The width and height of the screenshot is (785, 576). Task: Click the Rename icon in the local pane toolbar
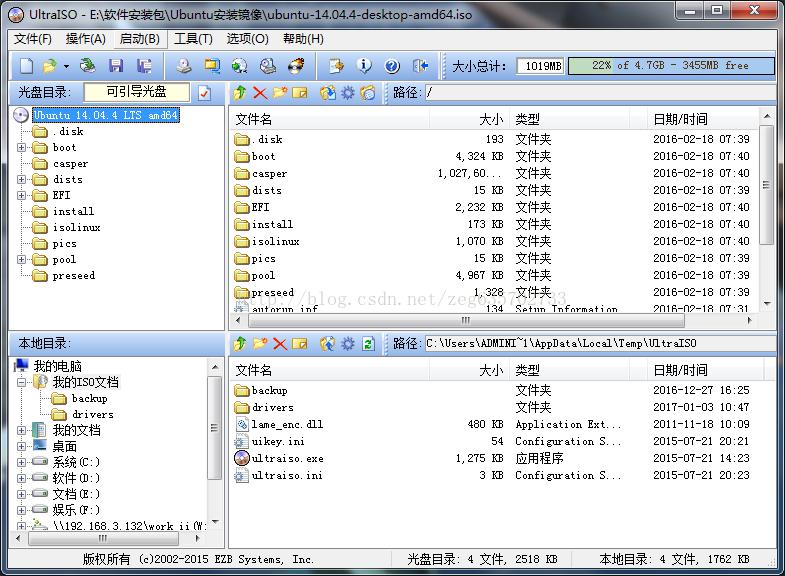pos(300,344)
